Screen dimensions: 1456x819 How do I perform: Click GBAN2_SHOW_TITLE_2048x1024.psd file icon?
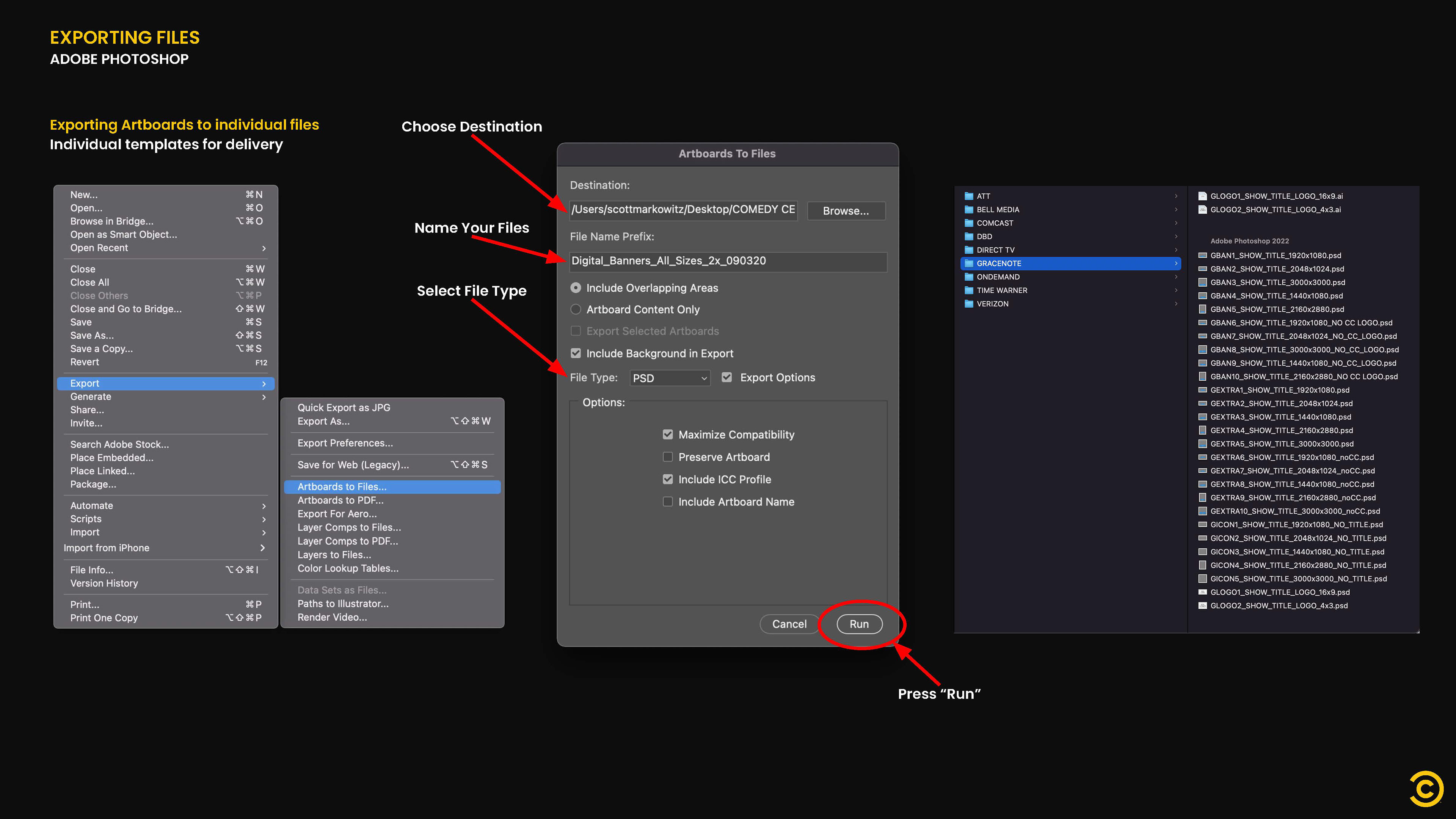click(1203, 269)
